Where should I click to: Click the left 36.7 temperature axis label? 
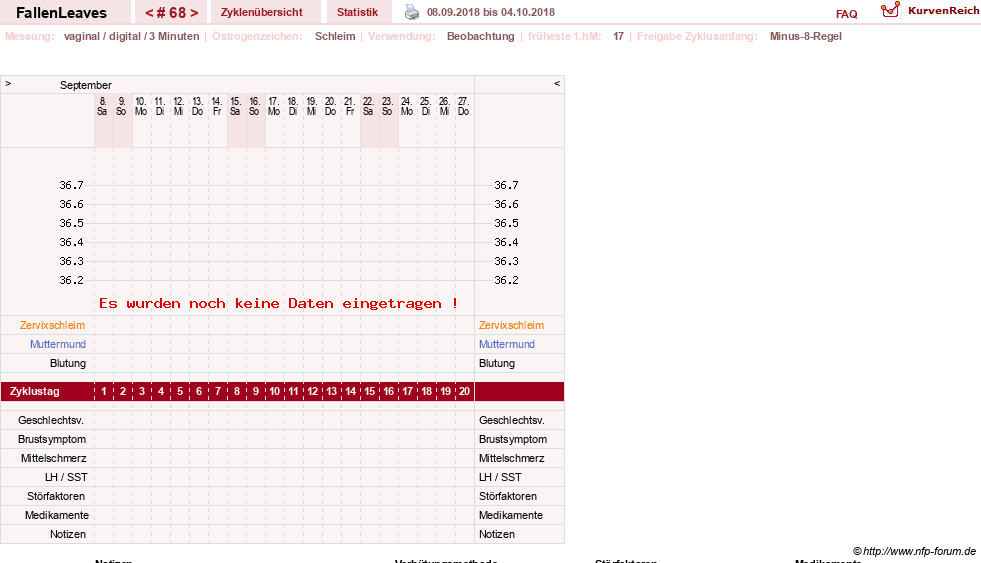(71, 185)
